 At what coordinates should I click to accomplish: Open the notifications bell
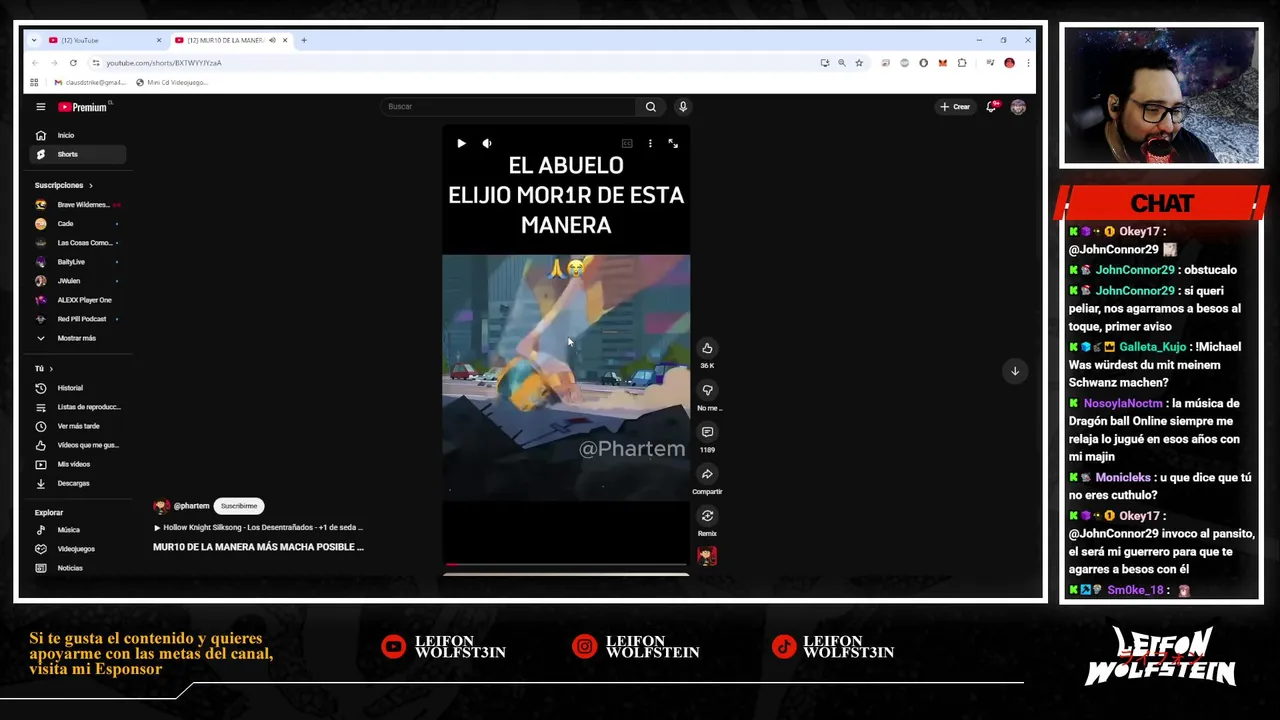point(991,107)
